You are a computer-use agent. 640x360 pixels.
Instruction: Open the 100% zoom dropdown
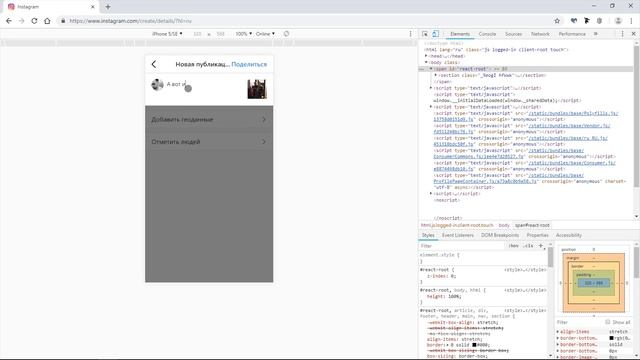(244, 34)
